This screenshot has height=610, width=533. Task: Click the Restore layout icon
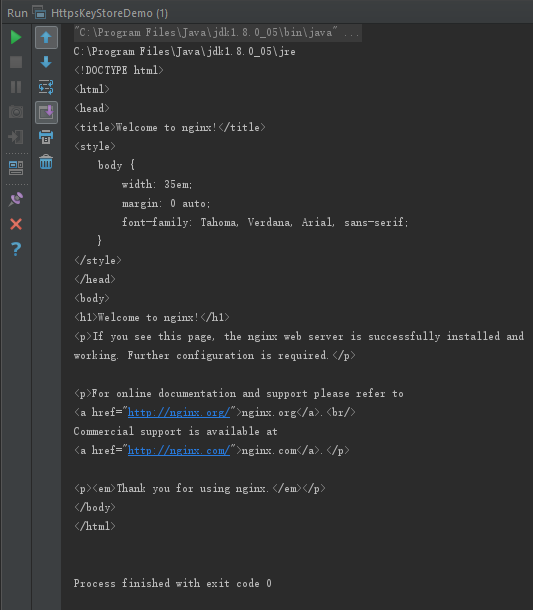[16, 168]
